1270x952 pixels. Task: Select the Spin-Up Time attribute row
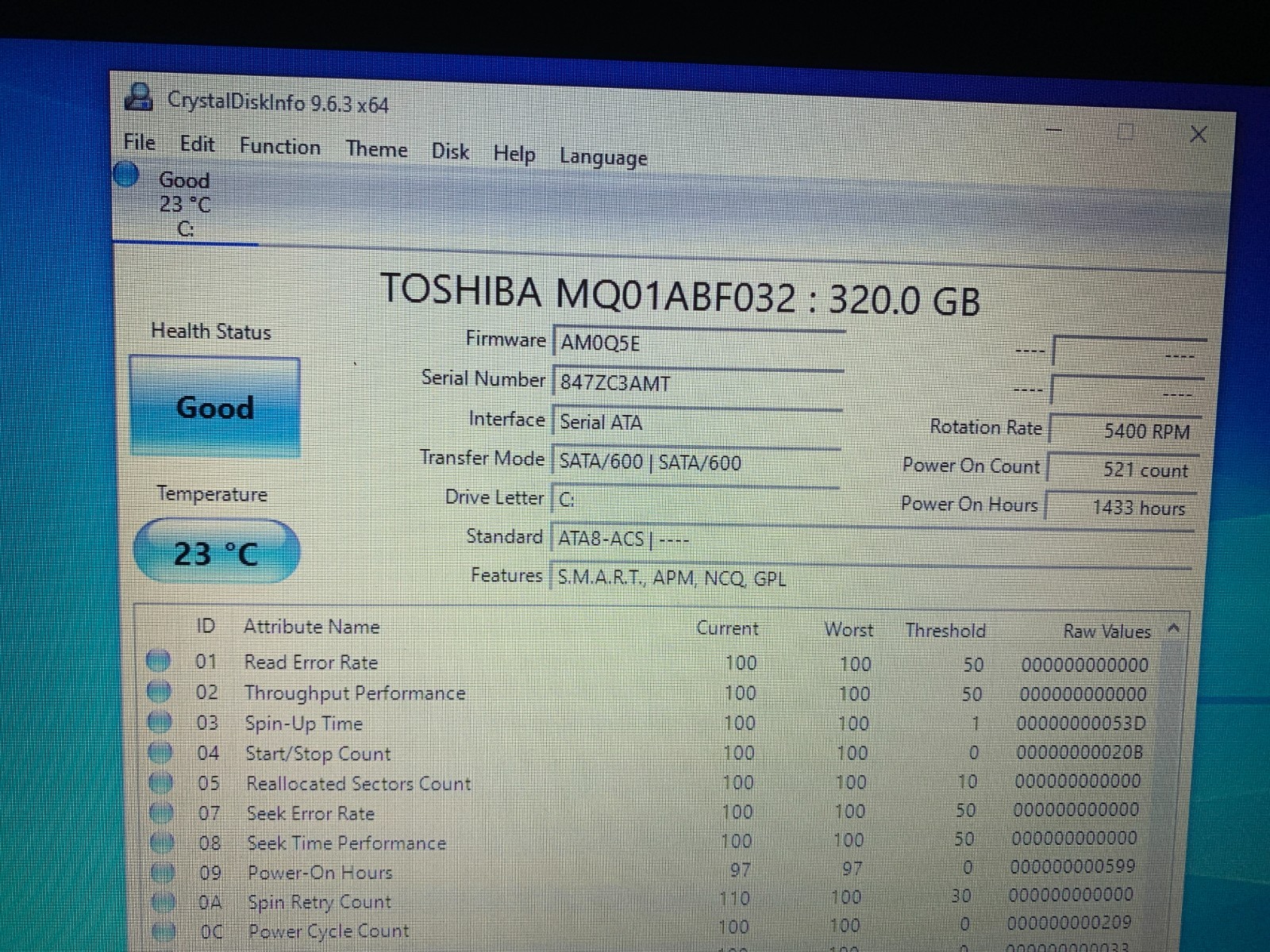click(x=648, y=723)
